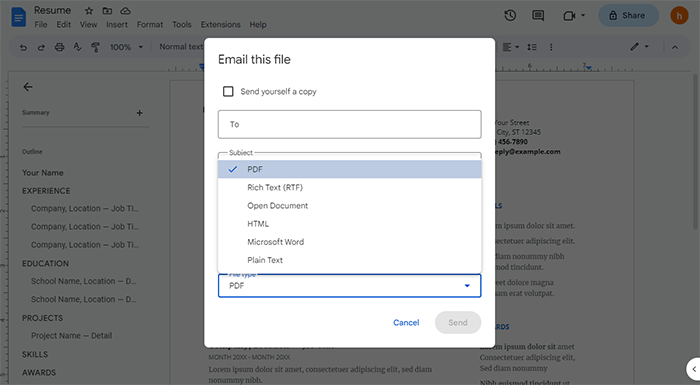Jump to PROJECTS in outline
The width and height of the screenshot is (700, 385).
point(42,318)
